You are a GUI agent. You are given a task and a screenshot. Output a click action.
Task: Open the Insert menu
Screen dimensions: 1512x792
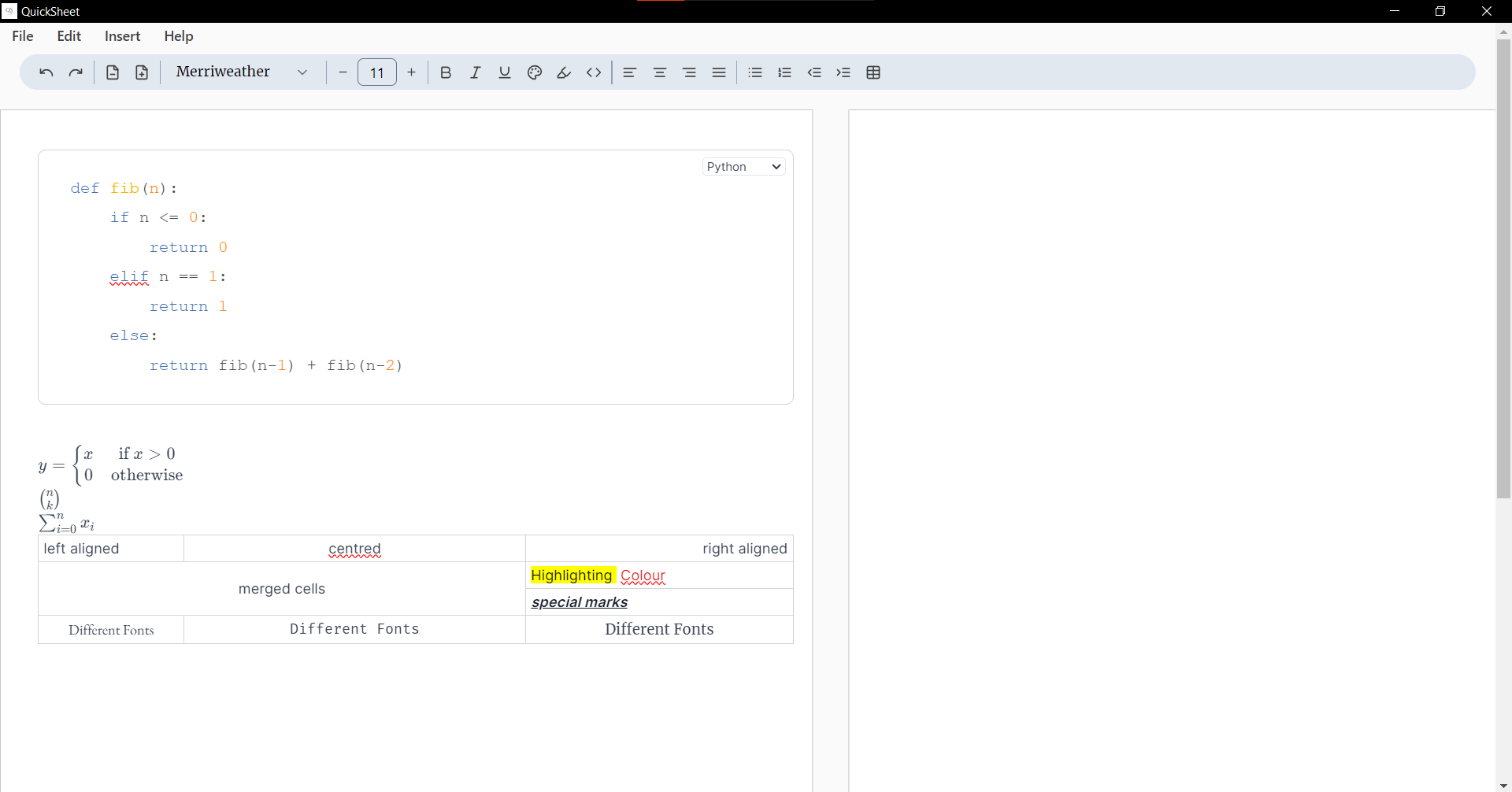tap(122, 36)
